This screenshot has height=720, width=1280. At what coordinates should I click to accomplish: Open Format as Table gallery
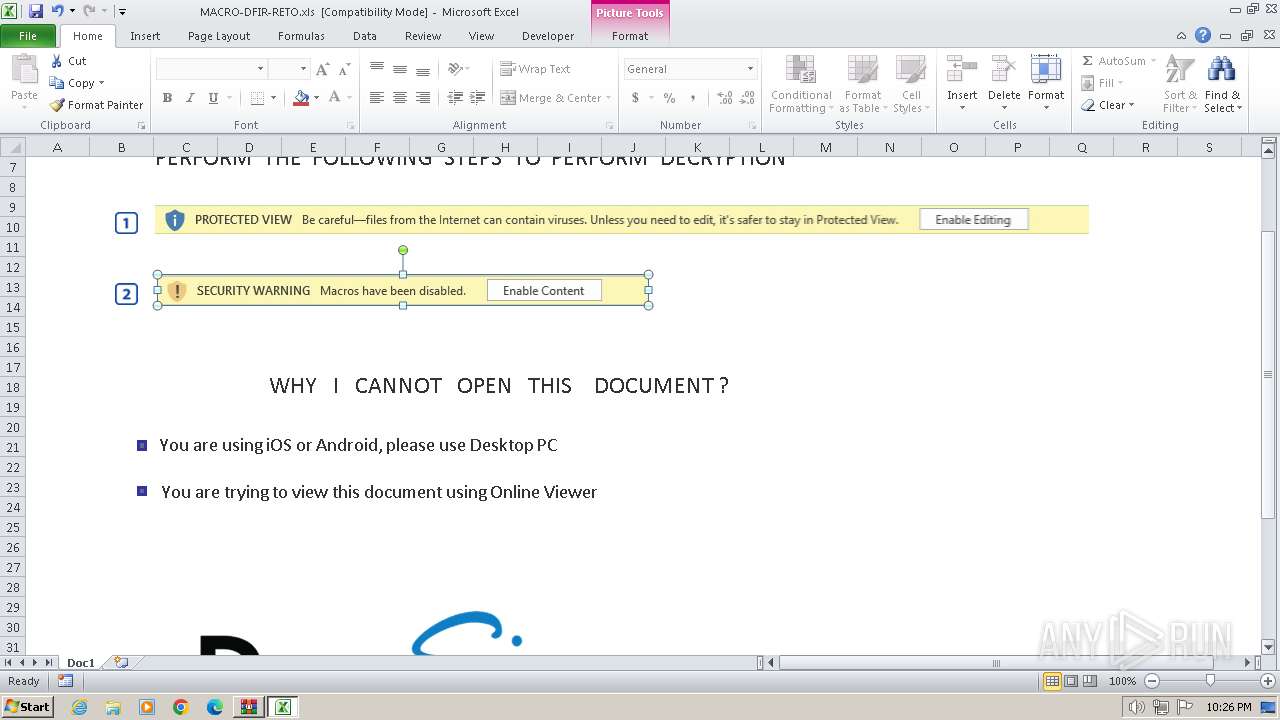[862, 84]
